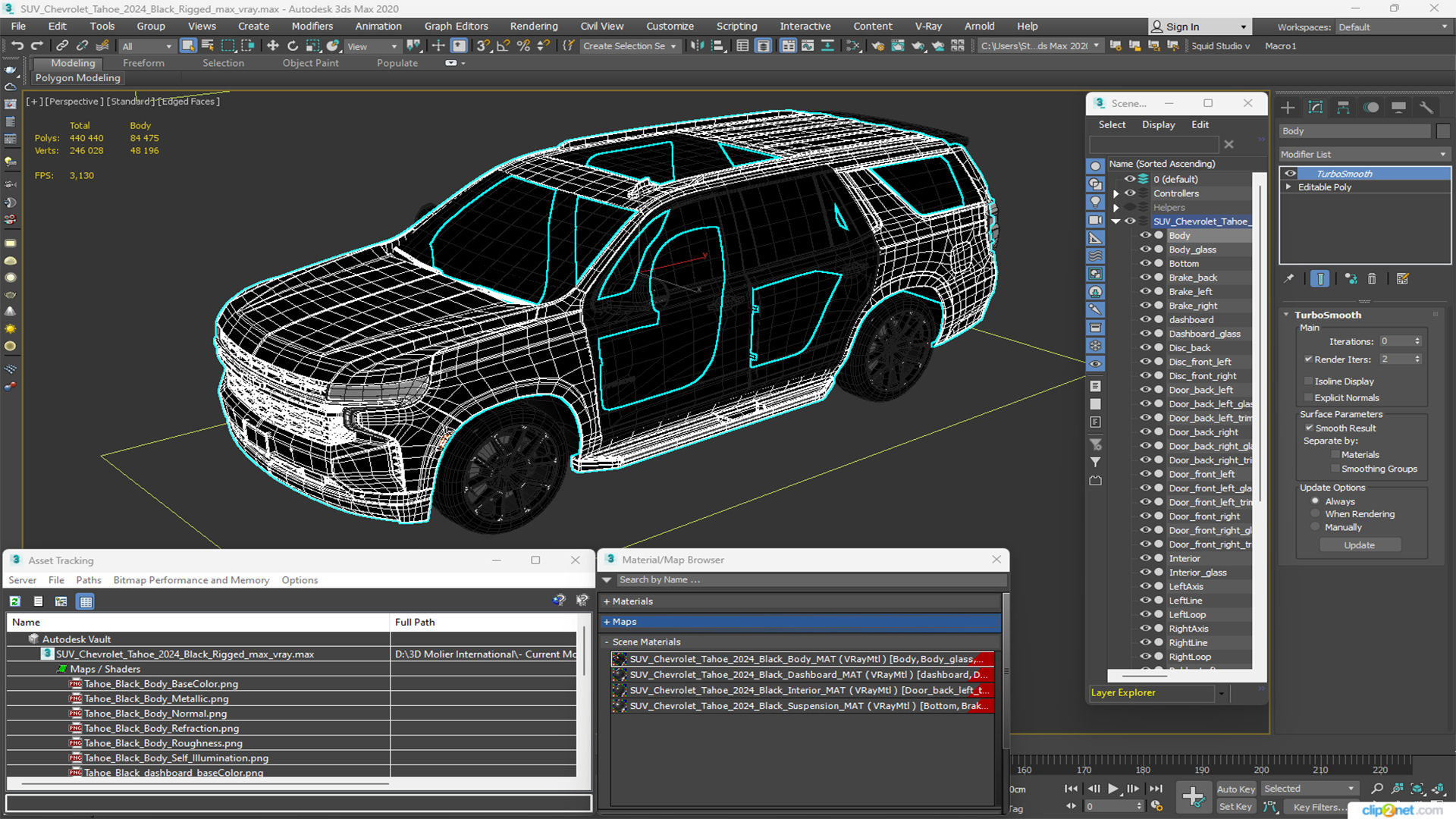This screenshot has height=819, width=1456.
Task: Toggle visibility eye of Bottom object
Action: pos(1146,263)
